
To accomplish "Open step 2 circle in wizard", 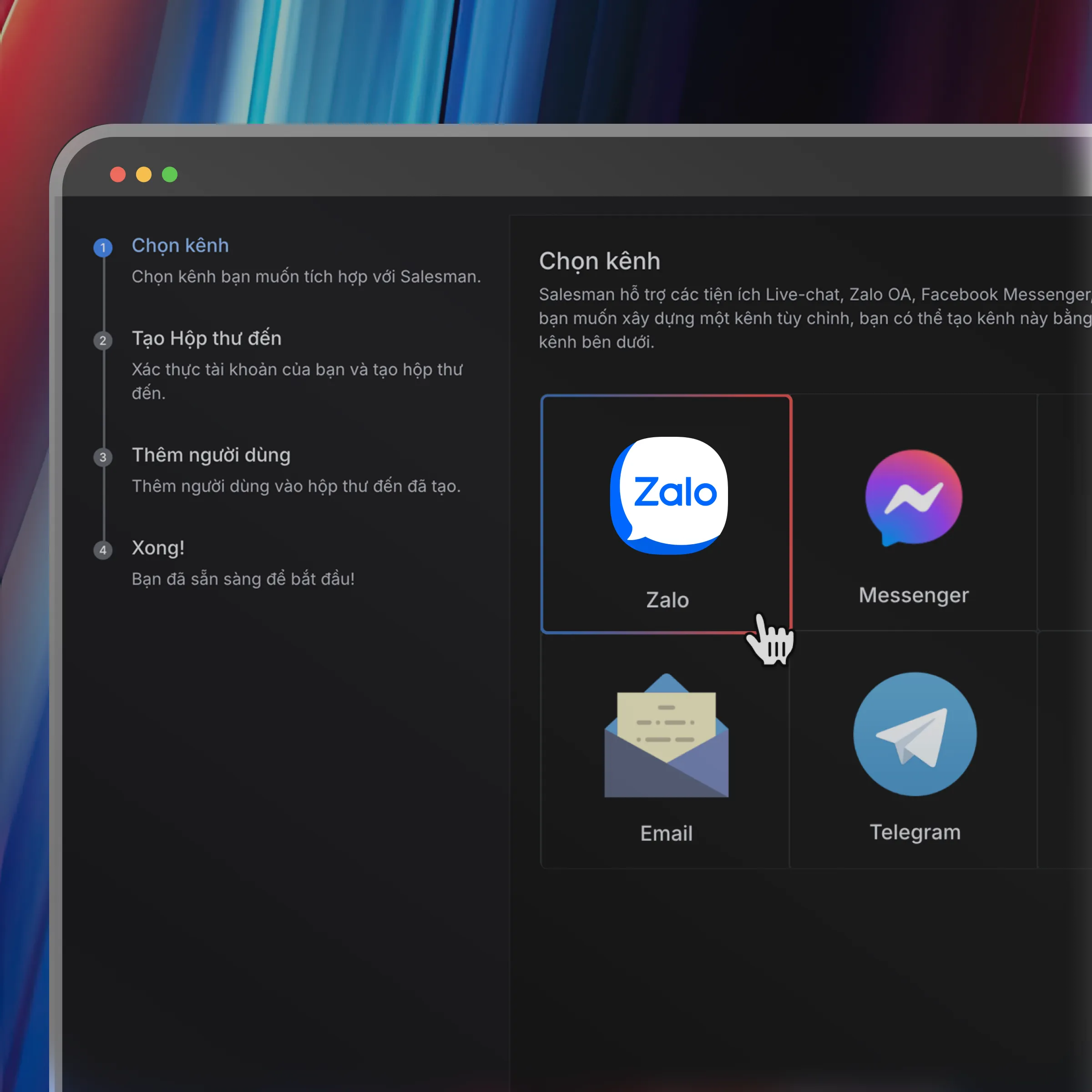I will pyautogui.click(x=103, y=340).
